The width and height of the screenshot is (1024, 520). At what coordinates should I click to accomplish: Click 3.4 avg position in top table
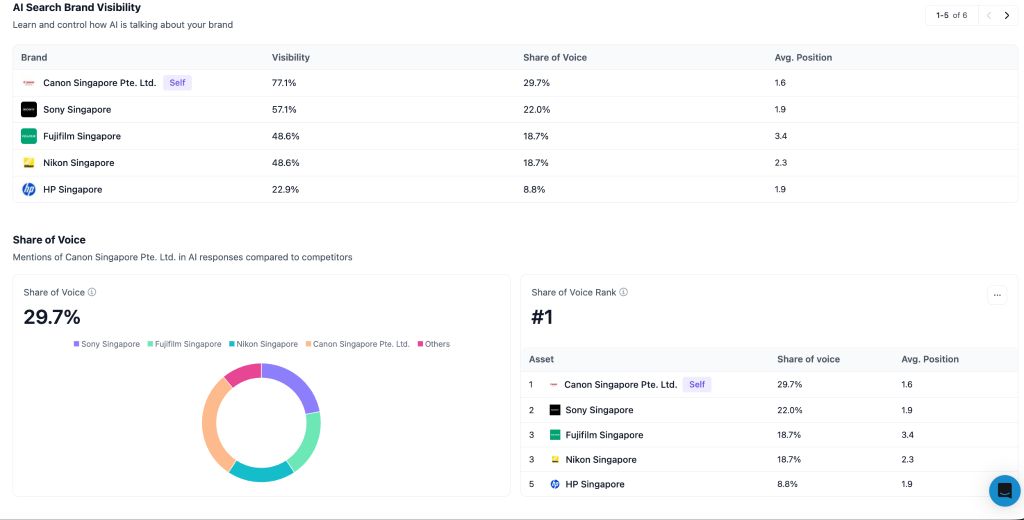tap(780, 136)
